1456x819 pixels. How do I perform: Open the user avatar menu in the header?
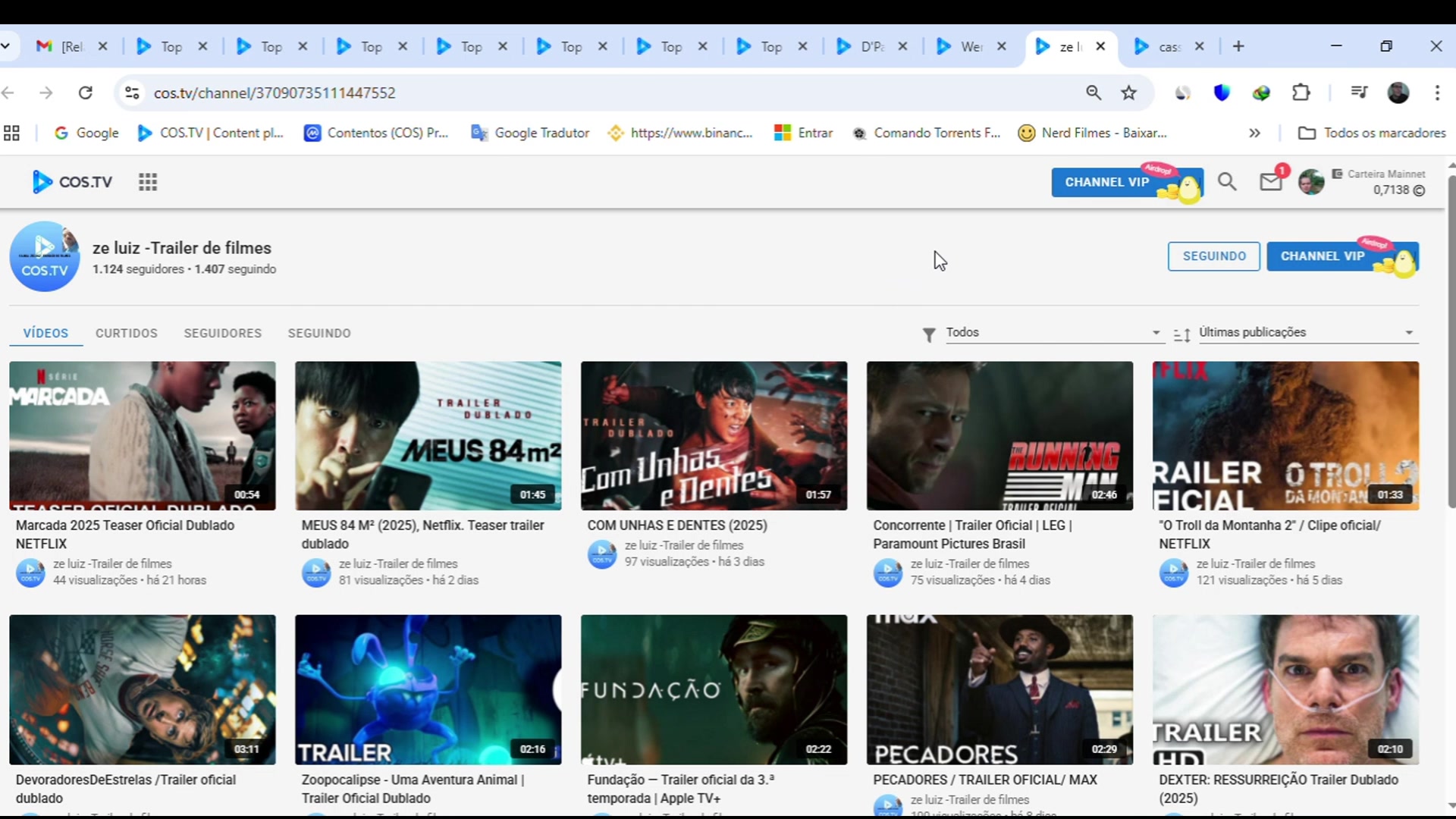click(1311, 182)
